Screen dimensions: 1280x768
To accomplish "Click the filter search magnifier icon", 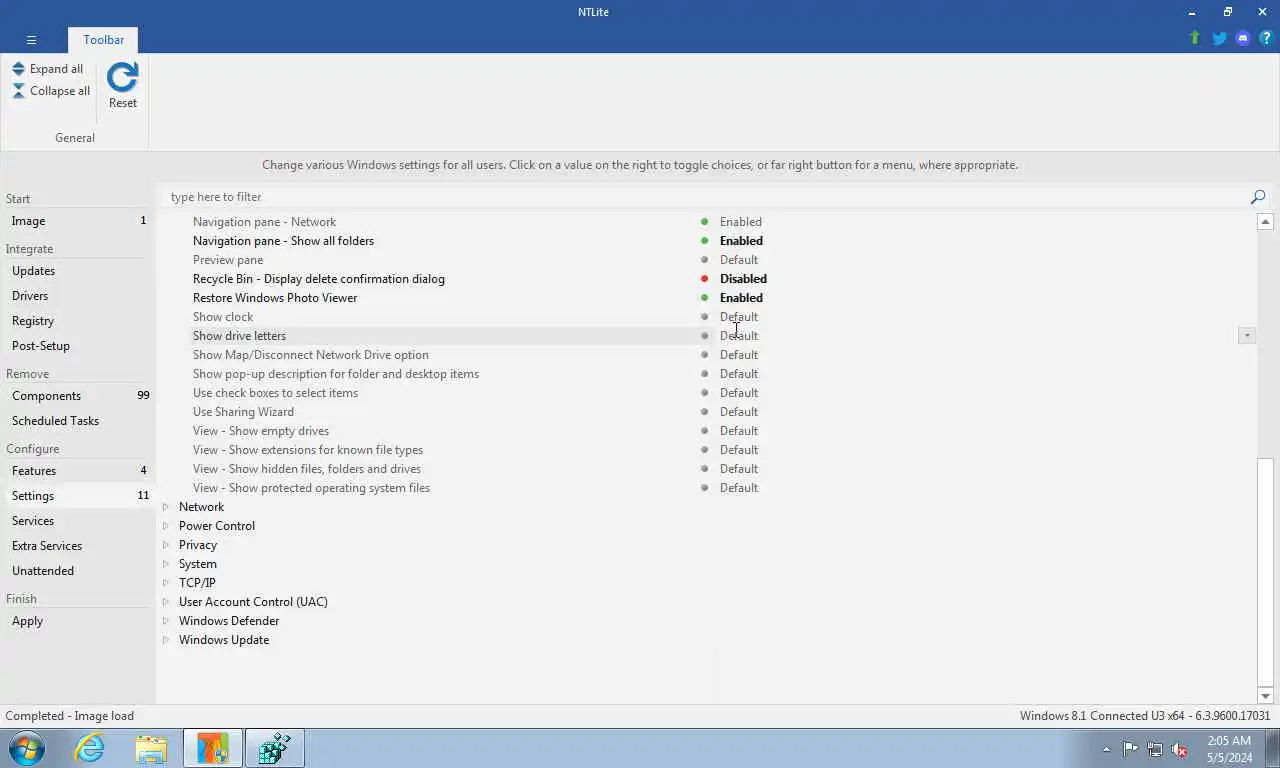I will [1258, 197].
